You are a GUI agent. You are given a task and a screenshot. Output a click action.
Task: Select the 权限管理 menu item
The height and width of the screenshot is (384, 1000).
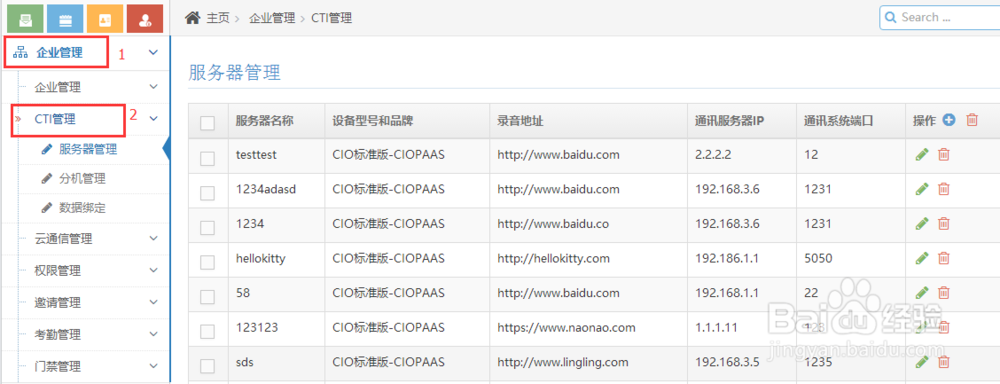pyautogui.click(x=57, y=271)
